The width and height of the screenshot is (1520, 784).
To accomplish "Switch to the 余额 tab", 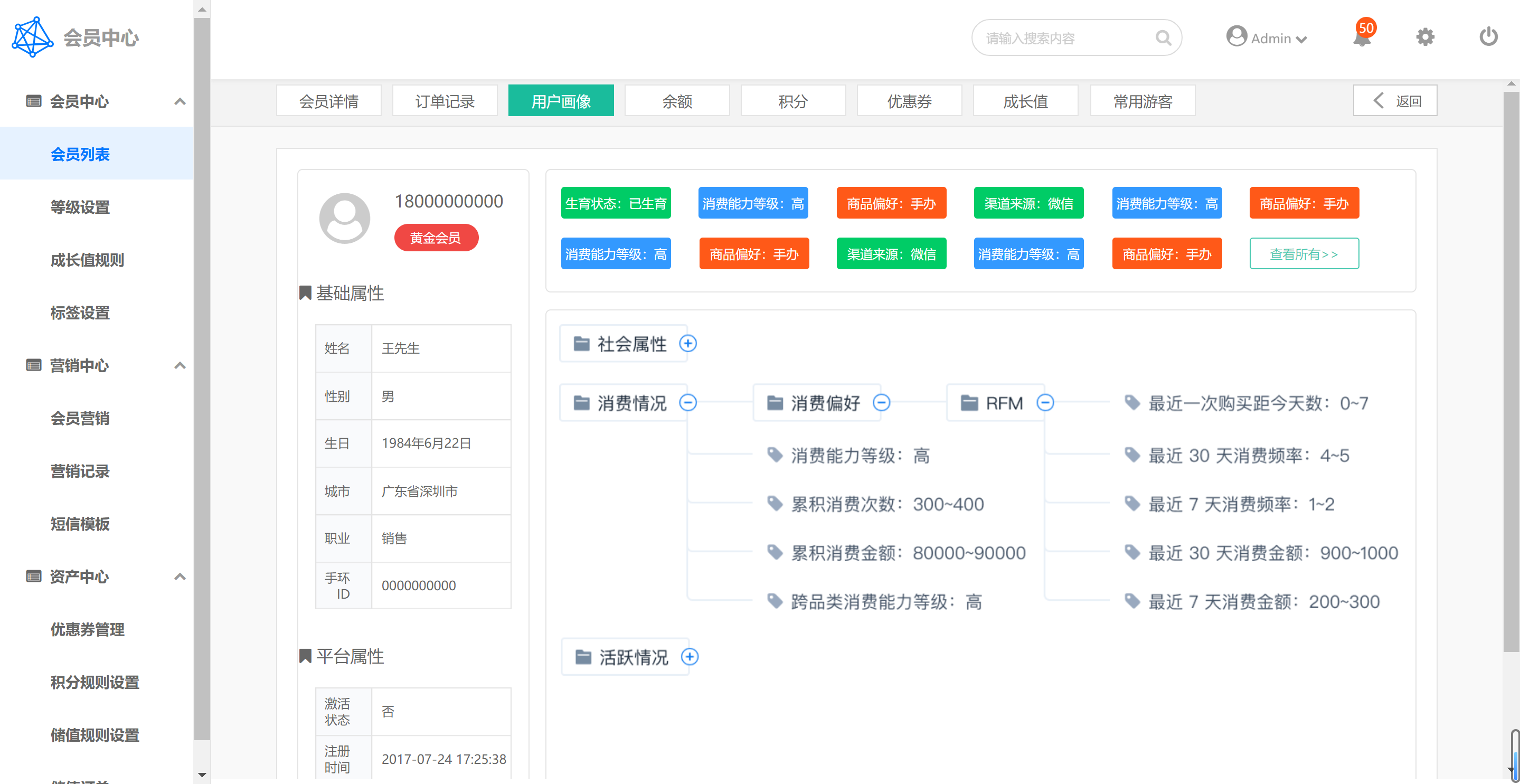I will pyautogui.click(x=677, y=101).
